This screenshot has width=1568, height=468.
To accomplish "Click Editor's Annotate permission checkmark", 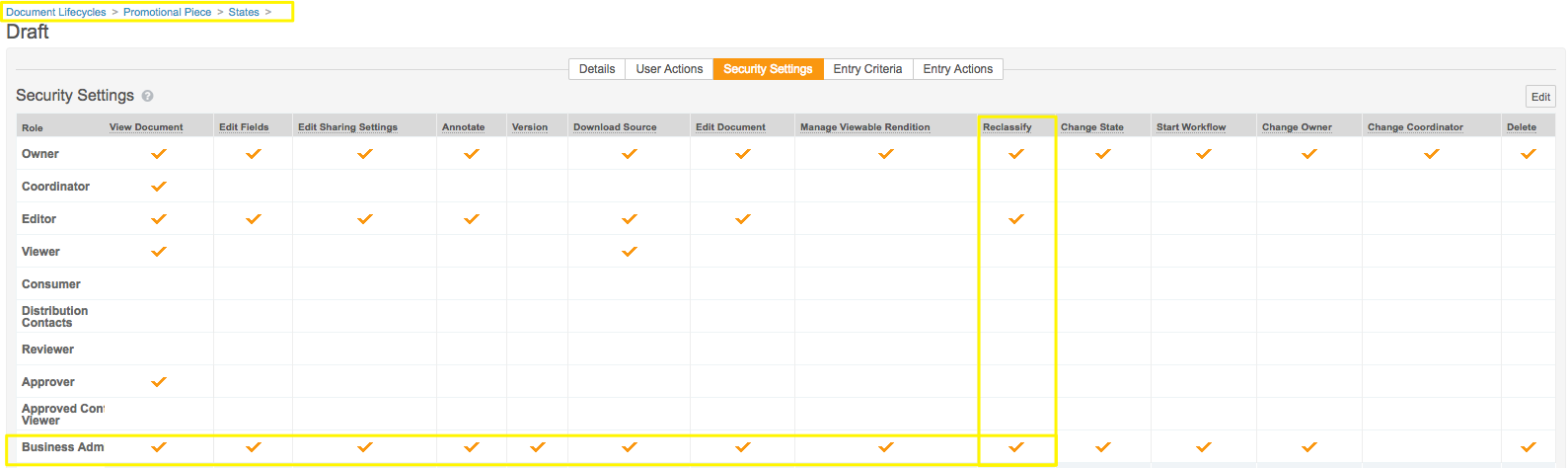I will click(x=472, y=219).
